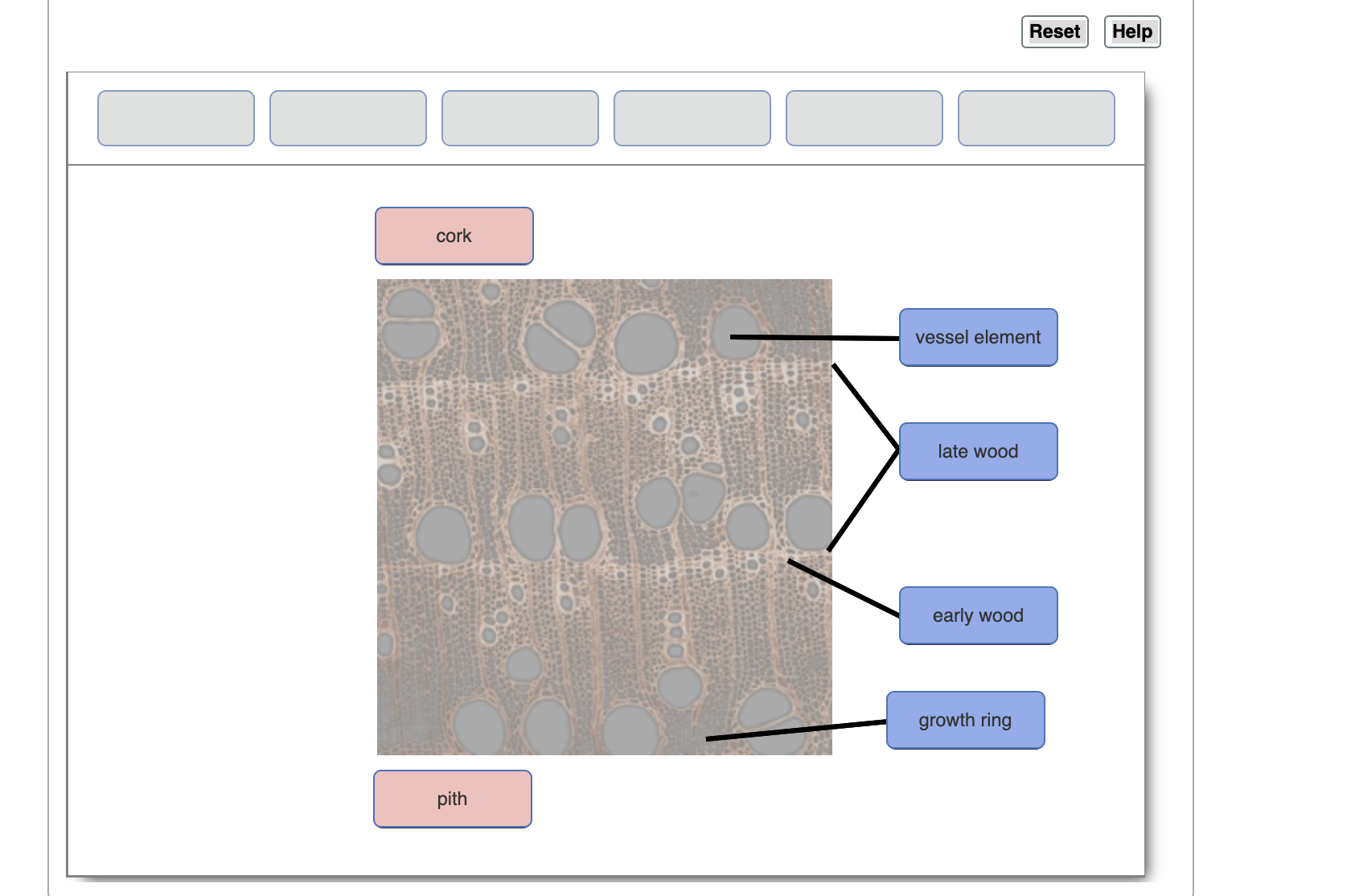Click the Help button

[x=1131, y=31]
